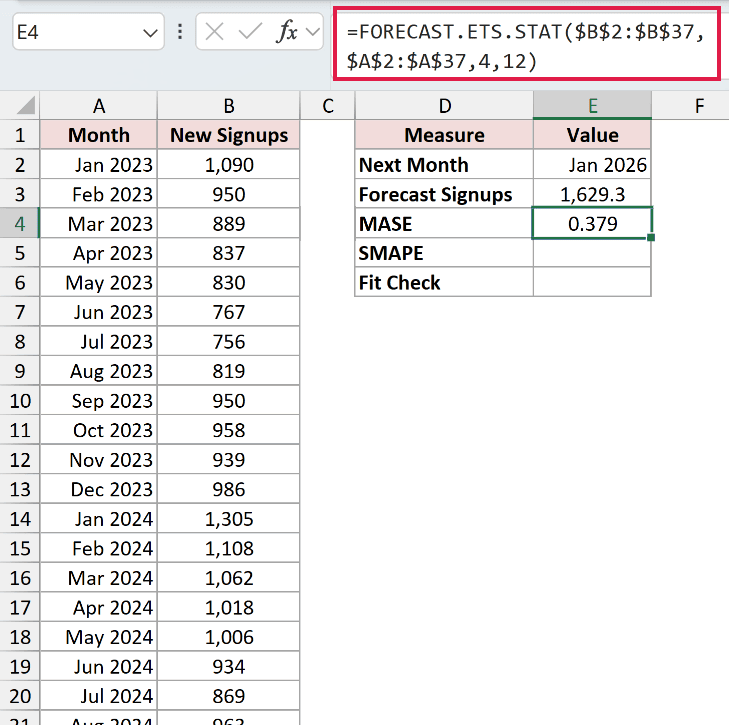Click the cell containing 869
The image size is (729, 725).
[229, 696]
